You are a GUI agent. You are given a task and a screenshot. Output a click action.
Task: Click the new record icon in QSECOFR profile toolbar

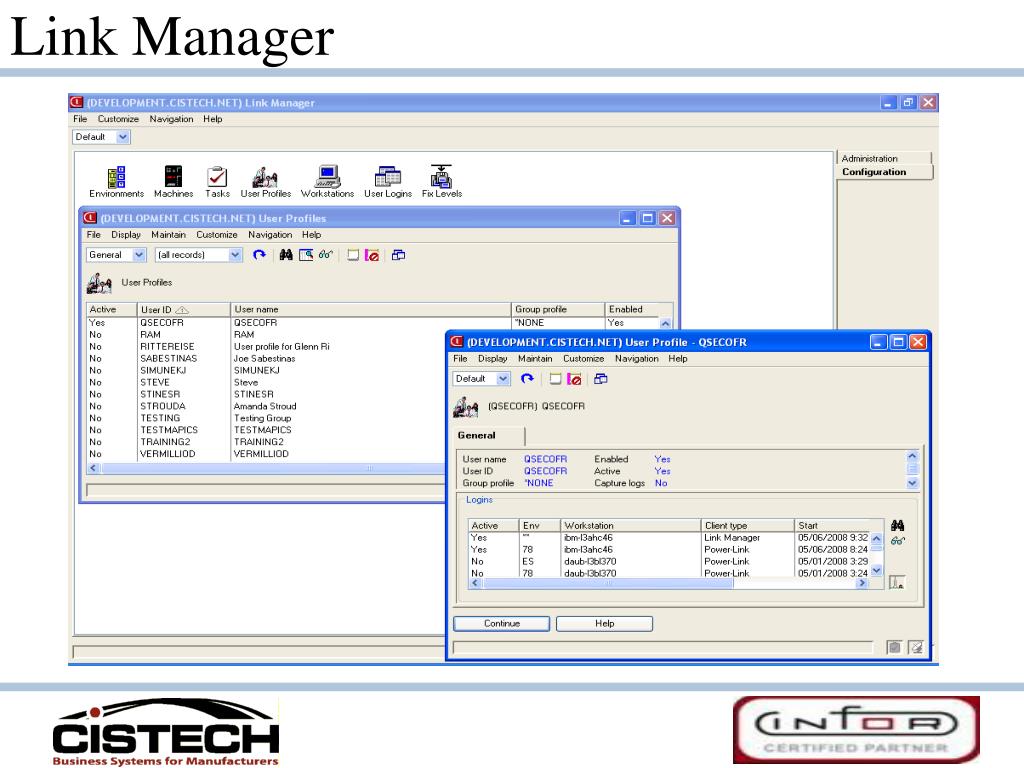click(555, 379)
